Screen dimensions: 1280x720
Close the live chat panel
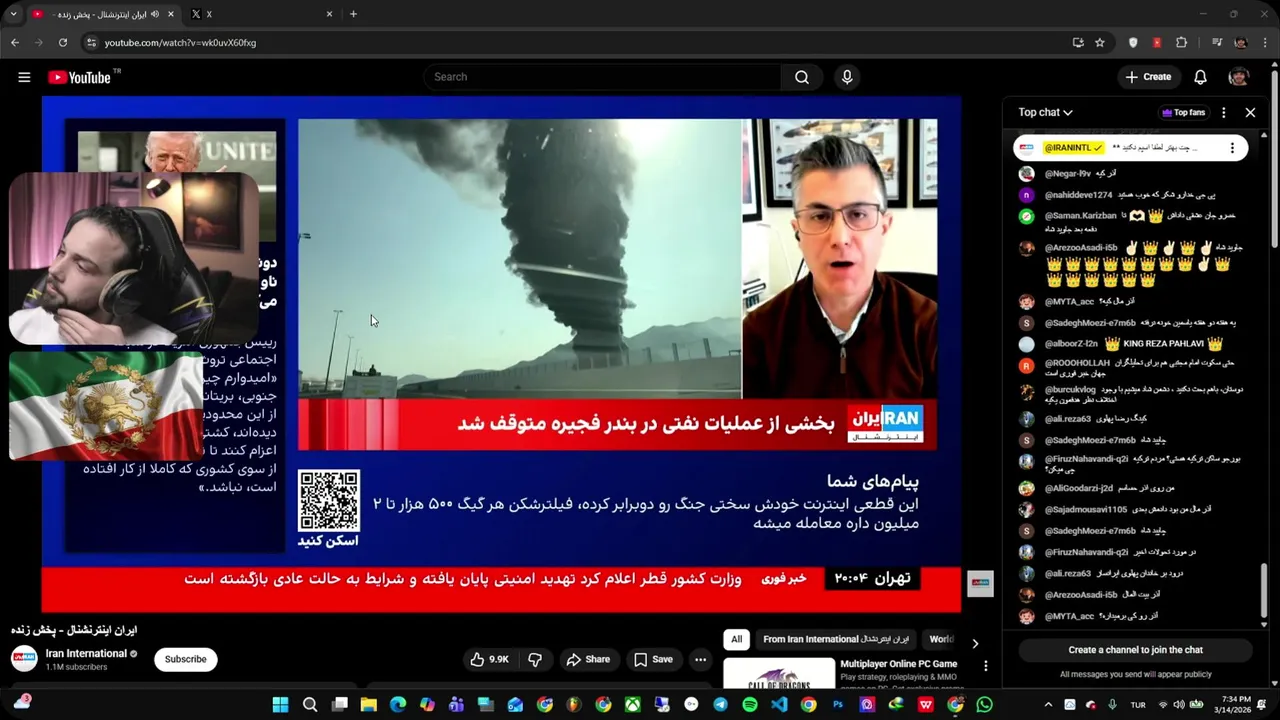(1250, 112)
